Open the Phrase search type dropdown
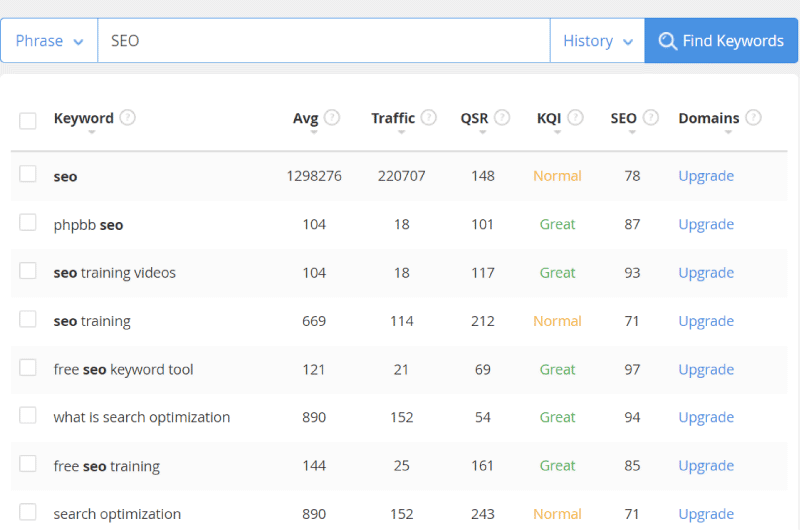800x530 pixels. click(x=49, y=41)
